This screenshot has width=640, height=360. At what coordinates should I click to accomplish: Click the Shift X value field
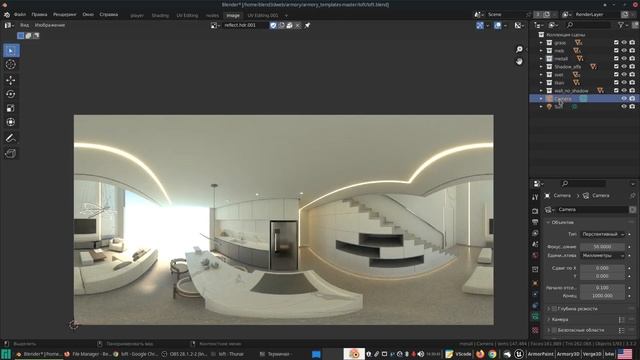tap(602, 268)
